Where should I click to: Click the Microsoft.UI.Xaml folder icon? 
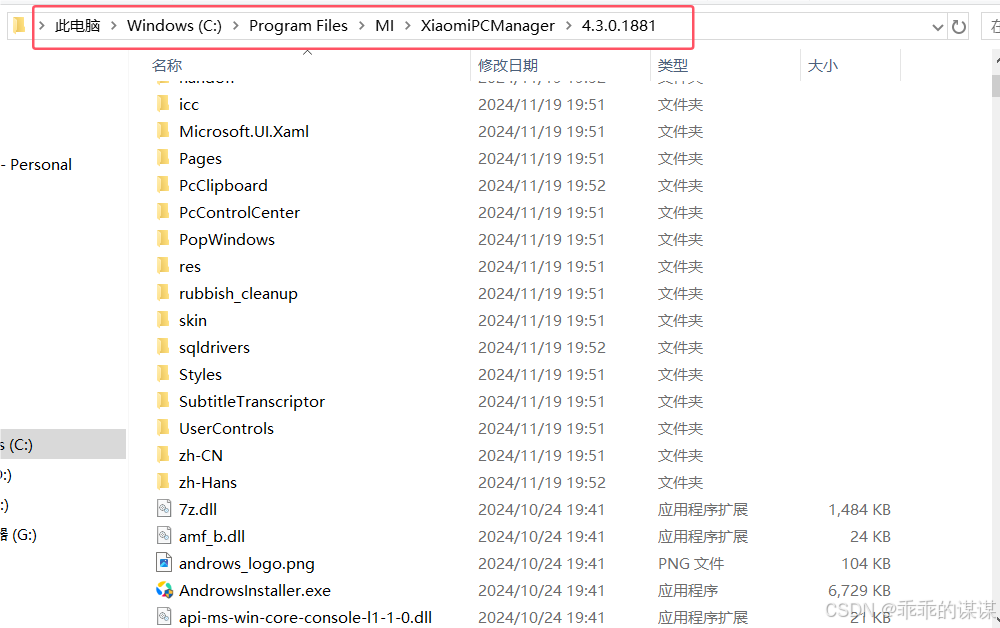(x=163, y=131)
